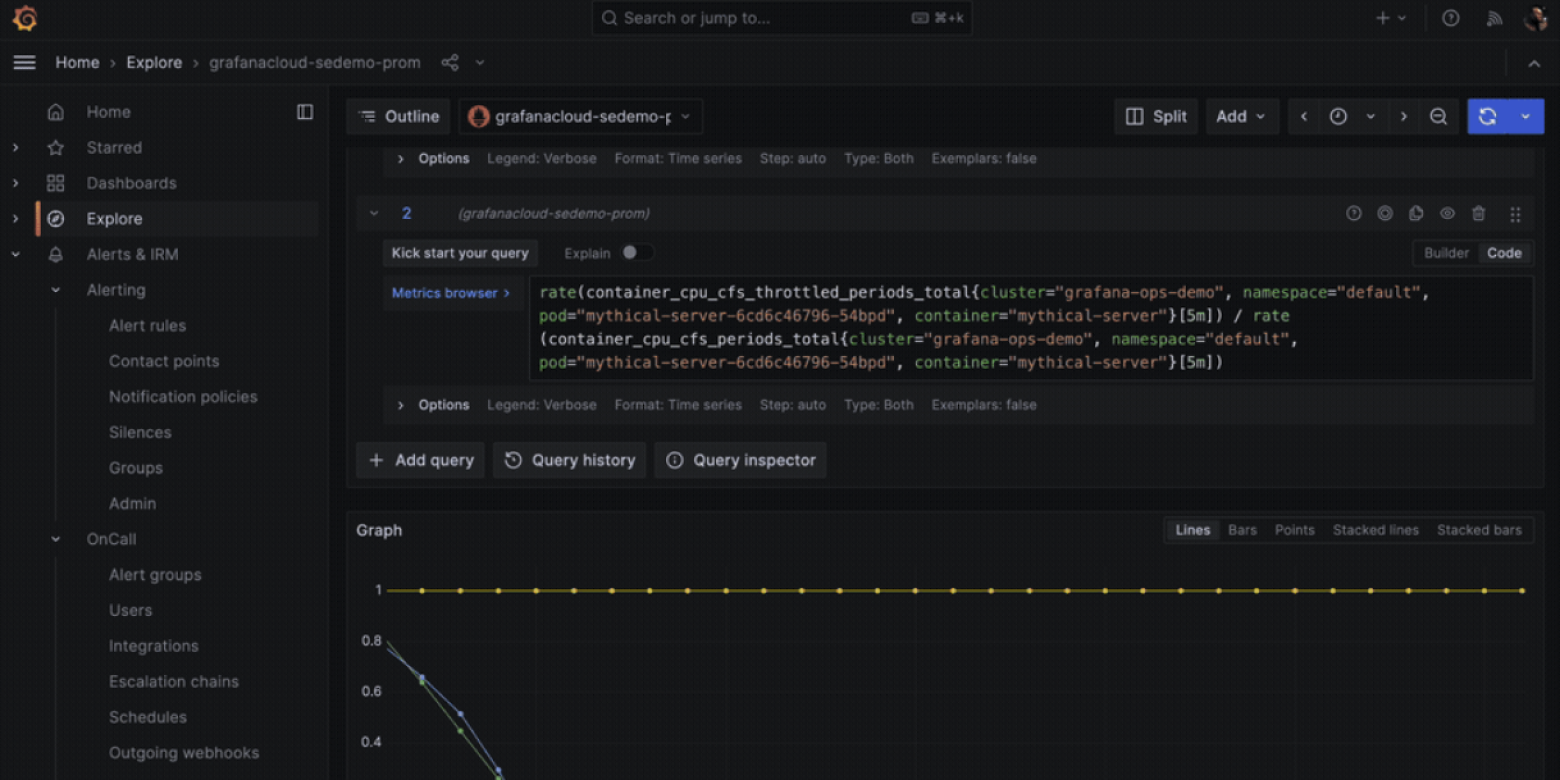Refresh the query with the blue run icon
The width and height of the screenshot is (1560, 780).
[1489, 116]
